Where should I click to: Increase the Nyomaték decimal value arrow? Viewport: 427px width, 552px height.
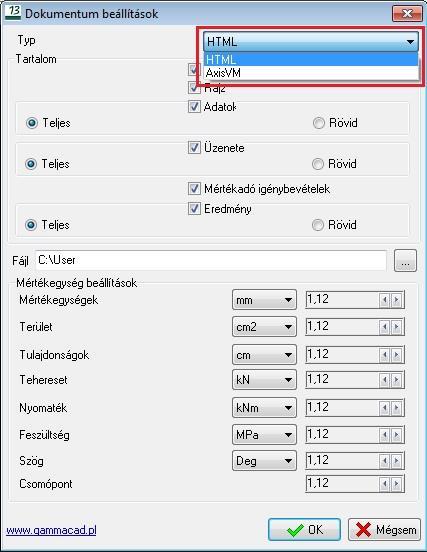[x=397, y=408]
